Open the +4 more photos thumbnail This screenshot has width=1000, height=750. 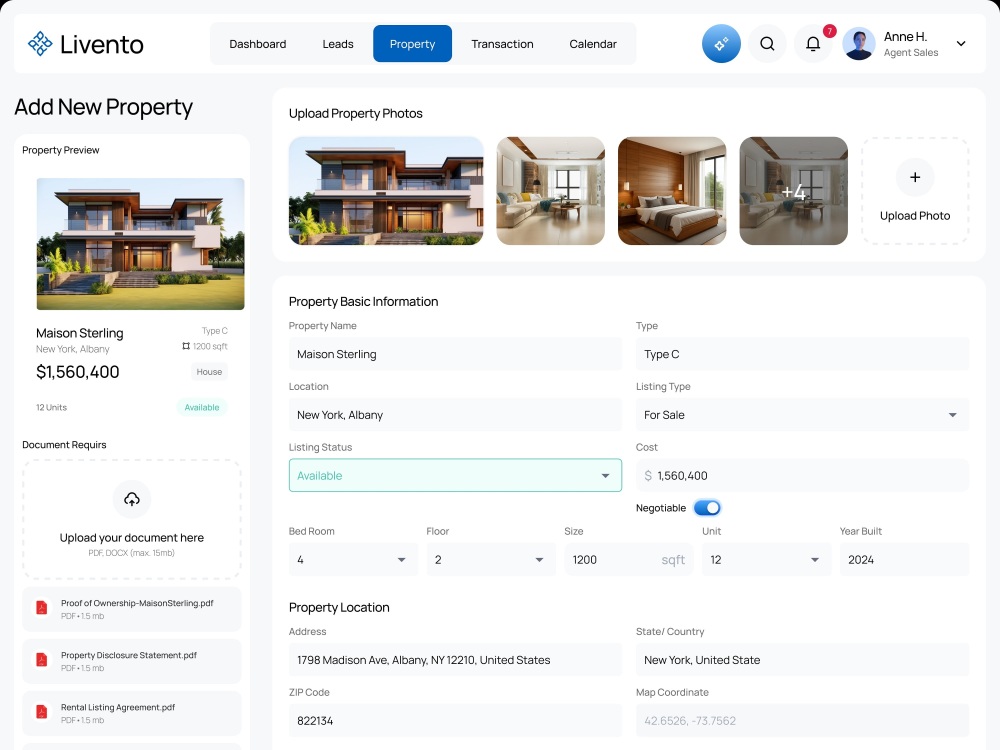tap(793, 191)
